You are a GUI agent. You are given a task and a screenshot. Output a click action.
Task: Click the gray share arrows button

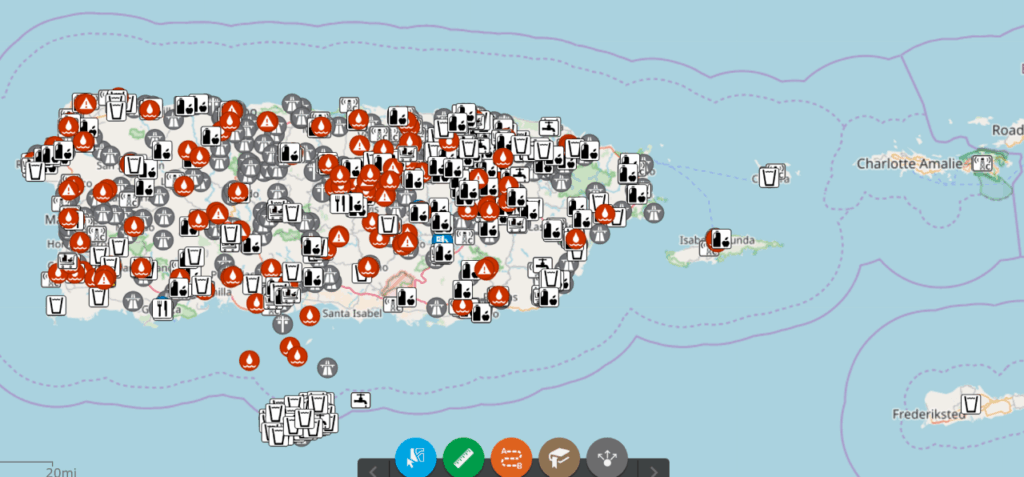click(607, 458)
